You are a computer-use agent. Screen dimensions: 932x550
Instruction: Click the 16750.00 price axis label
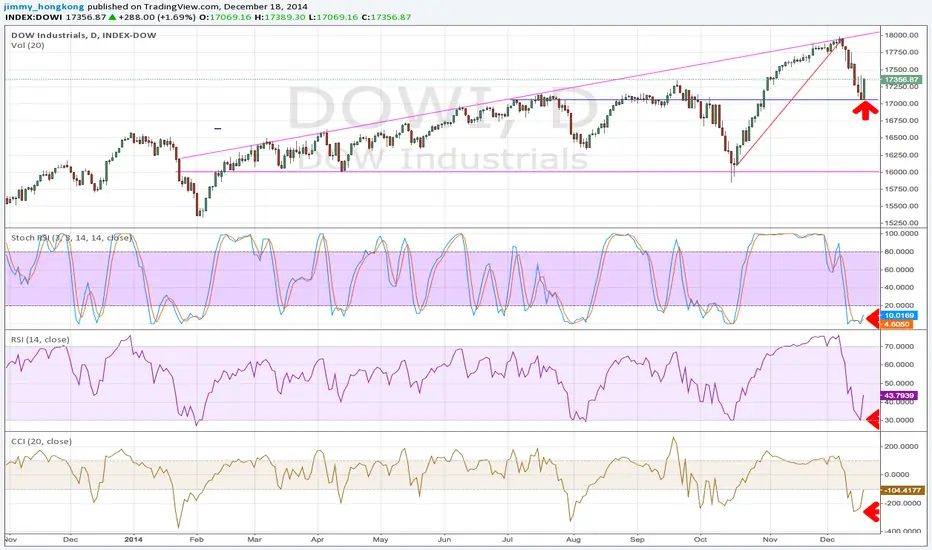pos(902,121)
